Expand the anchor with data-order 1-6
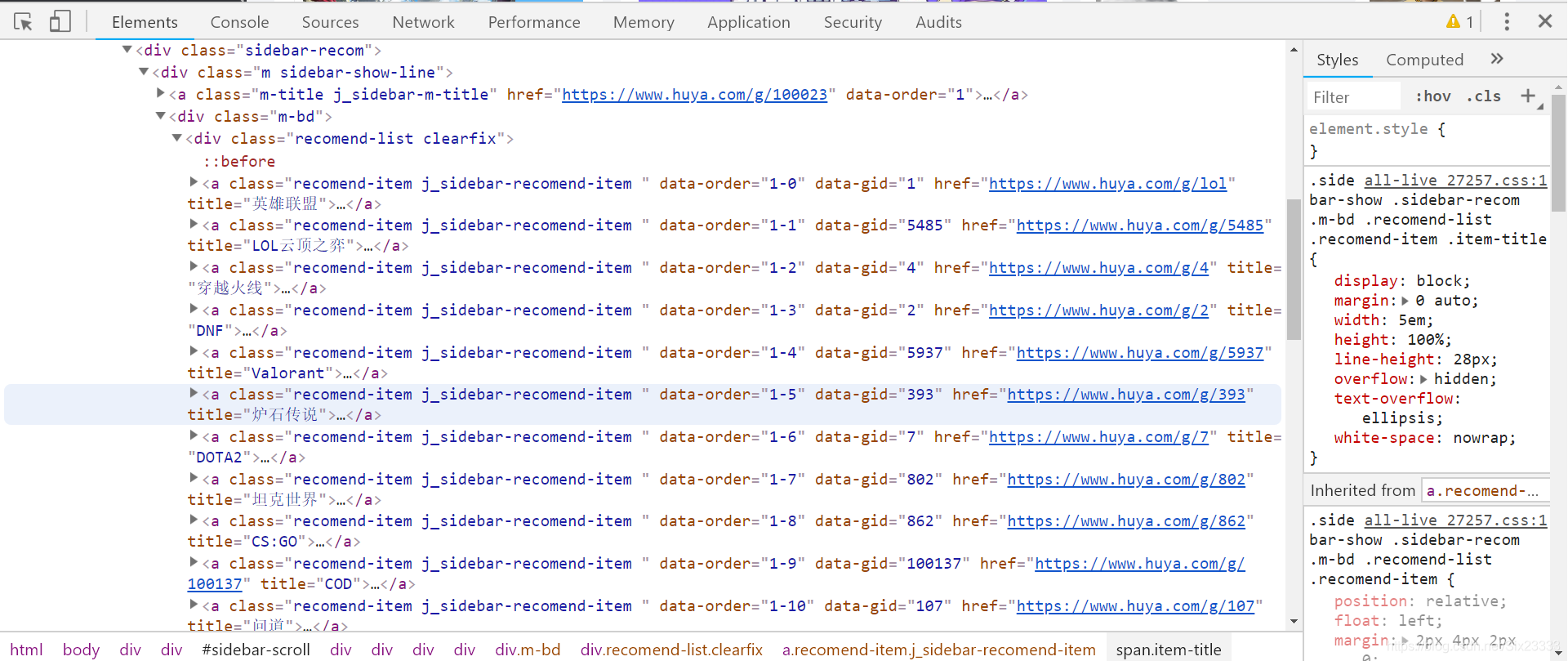Viewport: 1568px width, 661px height. [194, 435]
